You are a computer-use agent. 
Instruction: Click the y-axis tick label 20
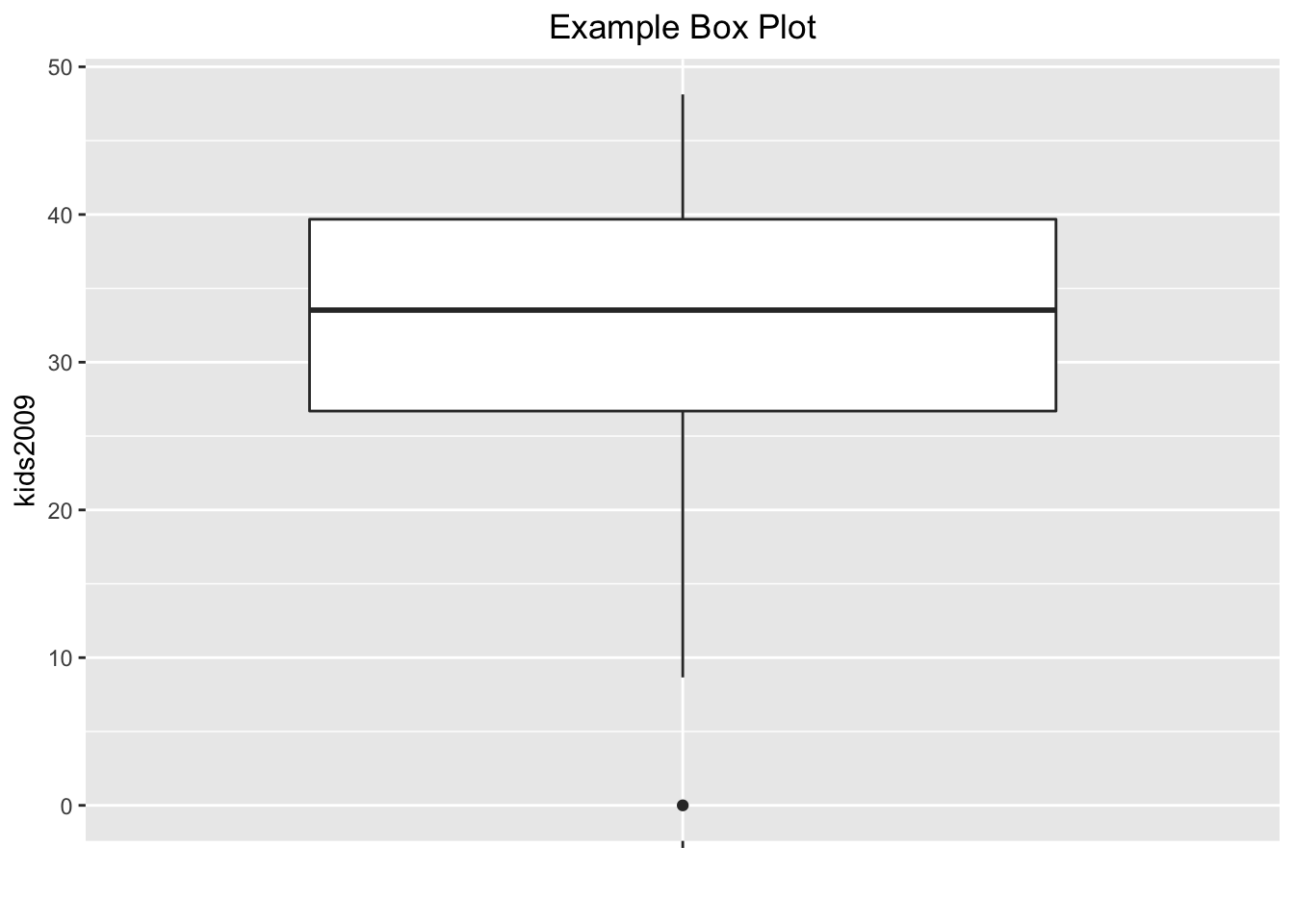coord(60,510)
